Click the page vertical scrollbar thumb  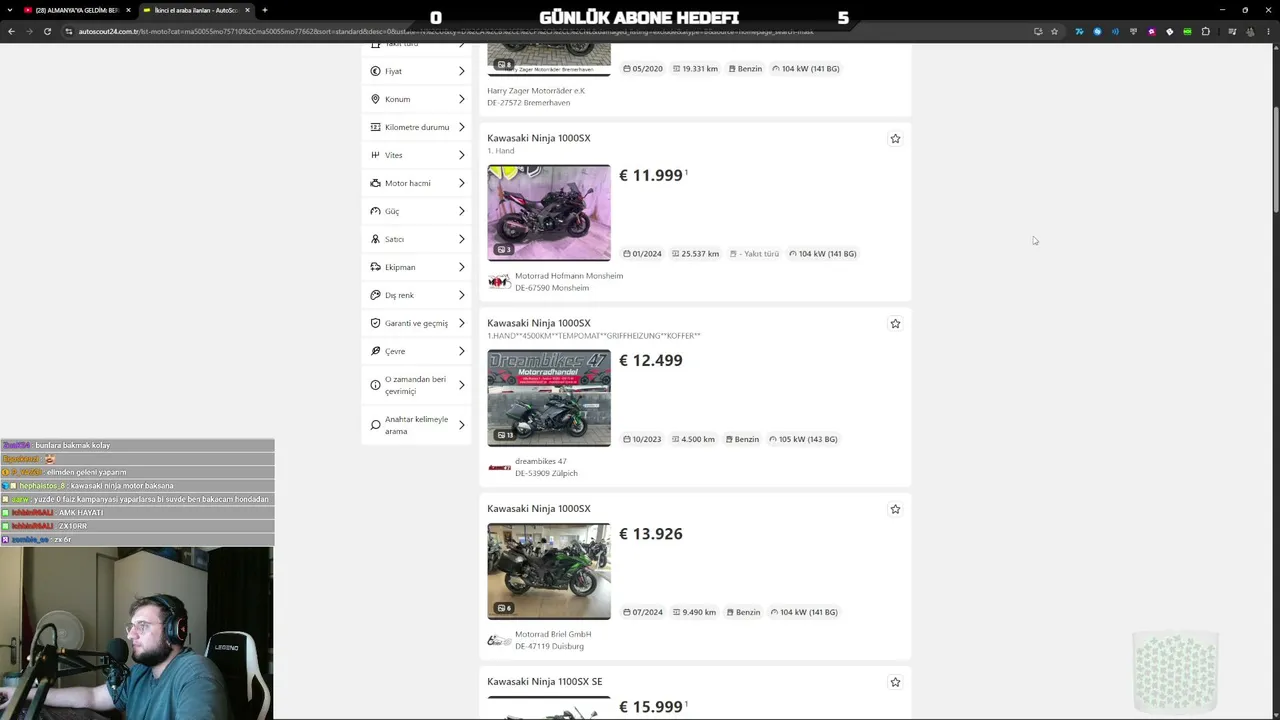[x=1276, y=160]
